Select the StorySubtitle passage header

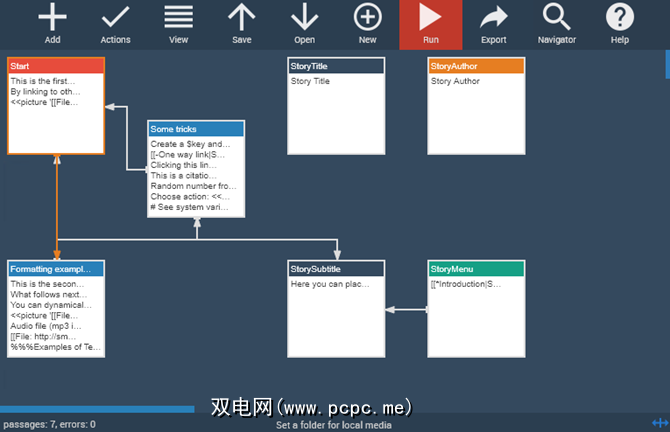coord(336,269)
